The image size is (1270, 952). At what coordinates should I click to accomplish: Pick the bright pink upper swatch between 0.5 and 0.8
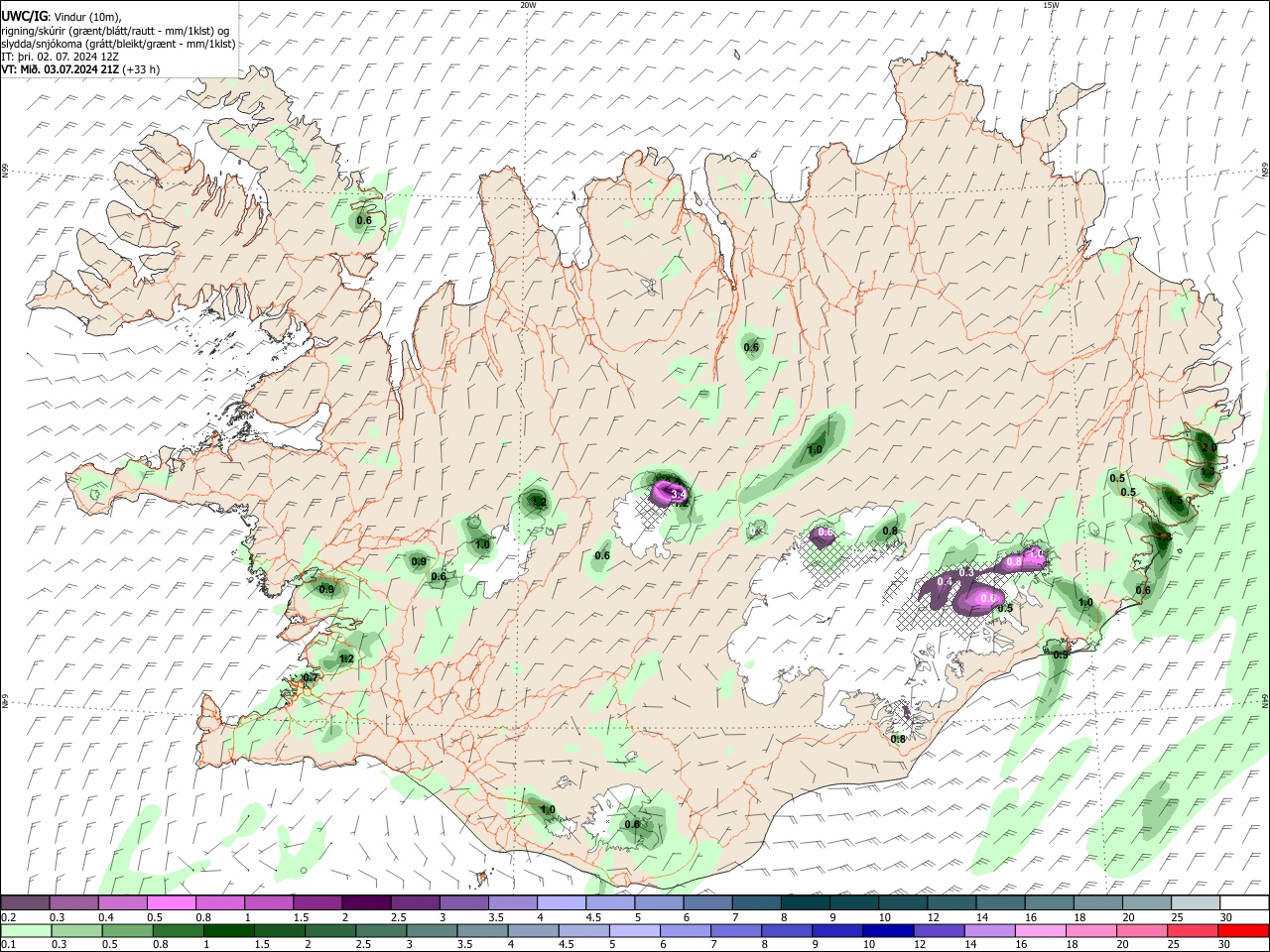[x=171, y=902]
